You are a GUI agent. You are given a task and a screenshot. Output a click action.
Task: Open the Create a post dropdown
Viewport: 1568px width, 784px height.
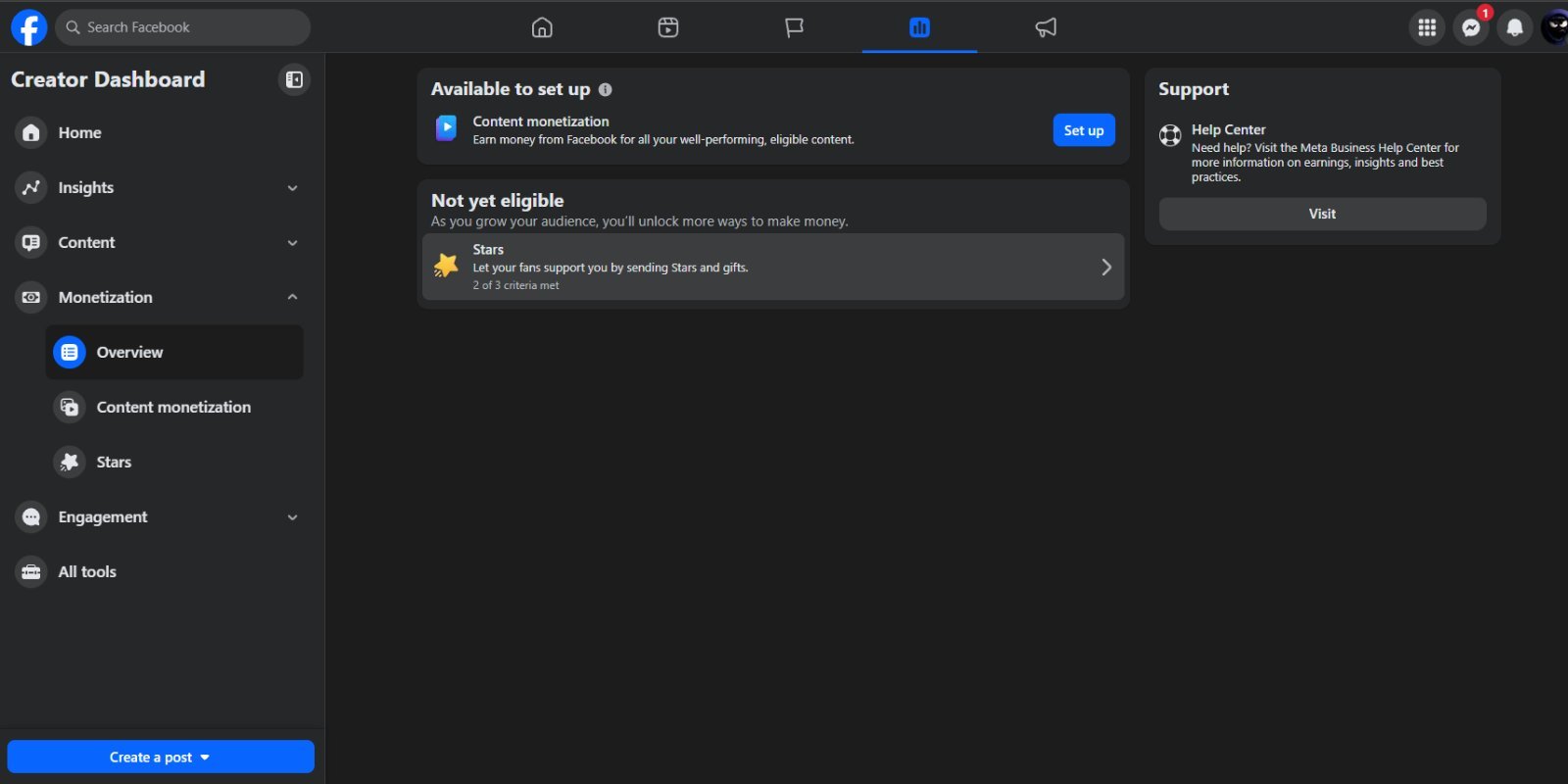pyautogui.click(x=161, y=757)
